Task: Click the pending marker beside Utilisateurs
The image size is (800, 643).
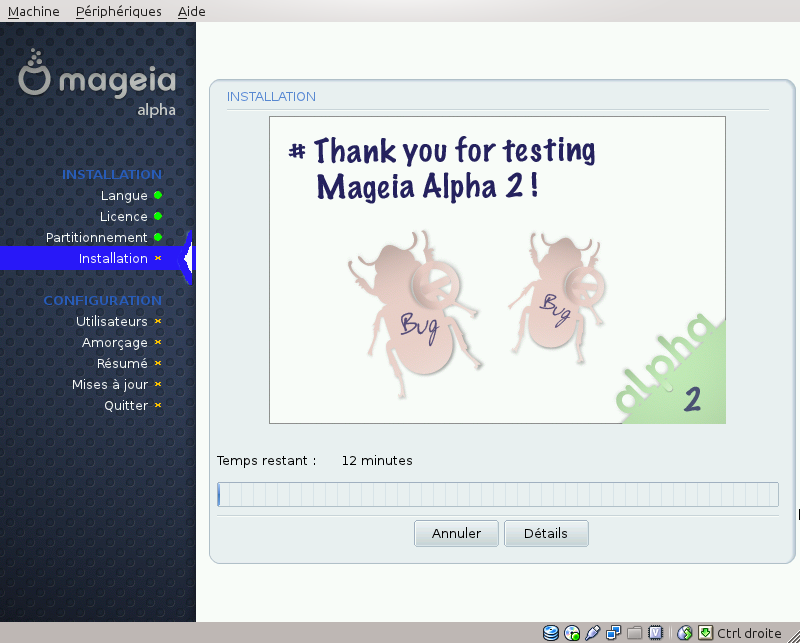Action: coord(158,321)
